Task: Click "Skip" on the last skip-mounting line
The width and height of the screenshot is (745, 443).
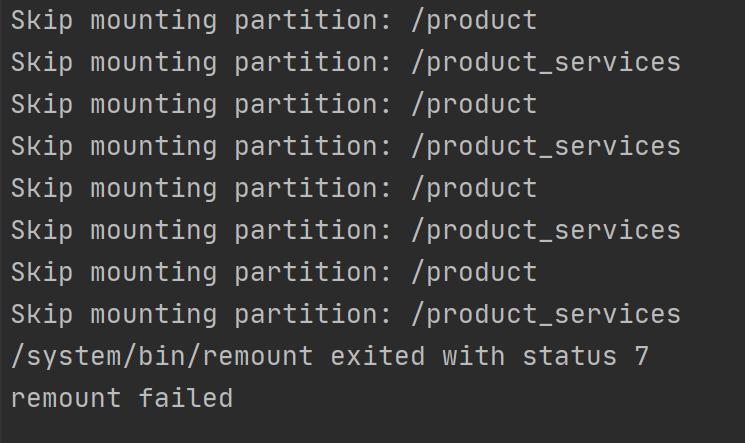Action: click(x=42, y=314)
